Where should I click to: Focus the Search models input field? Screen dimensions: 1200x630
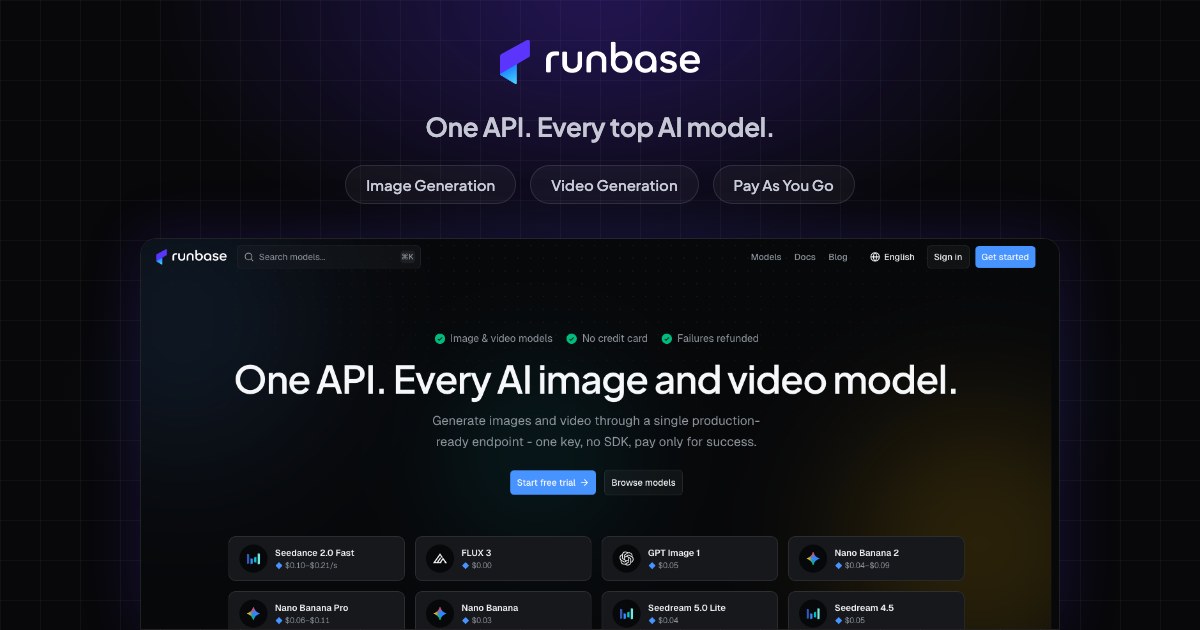329,257
